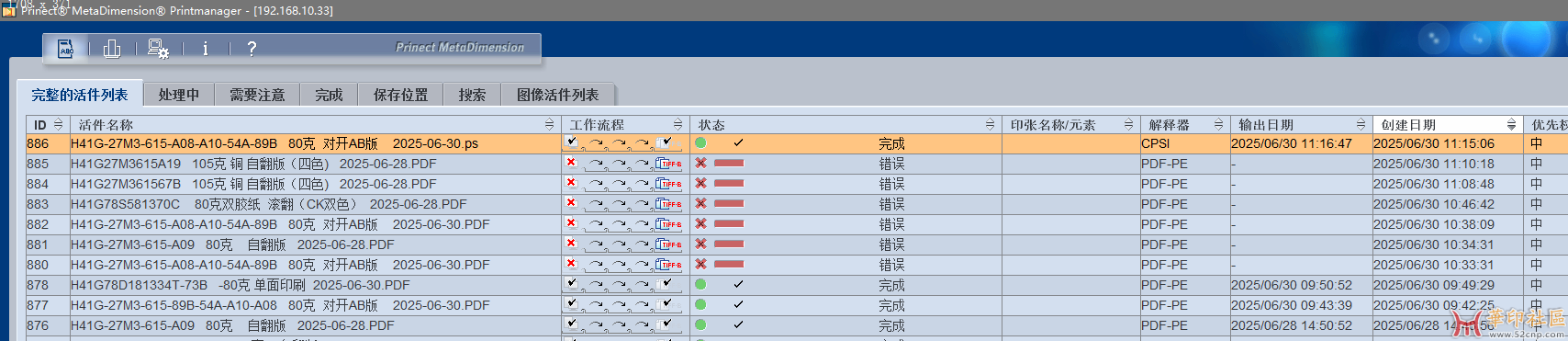Click green status dot of job 886
The height and width of the screenshot is (341, 1568).
[x=700, y=143]
